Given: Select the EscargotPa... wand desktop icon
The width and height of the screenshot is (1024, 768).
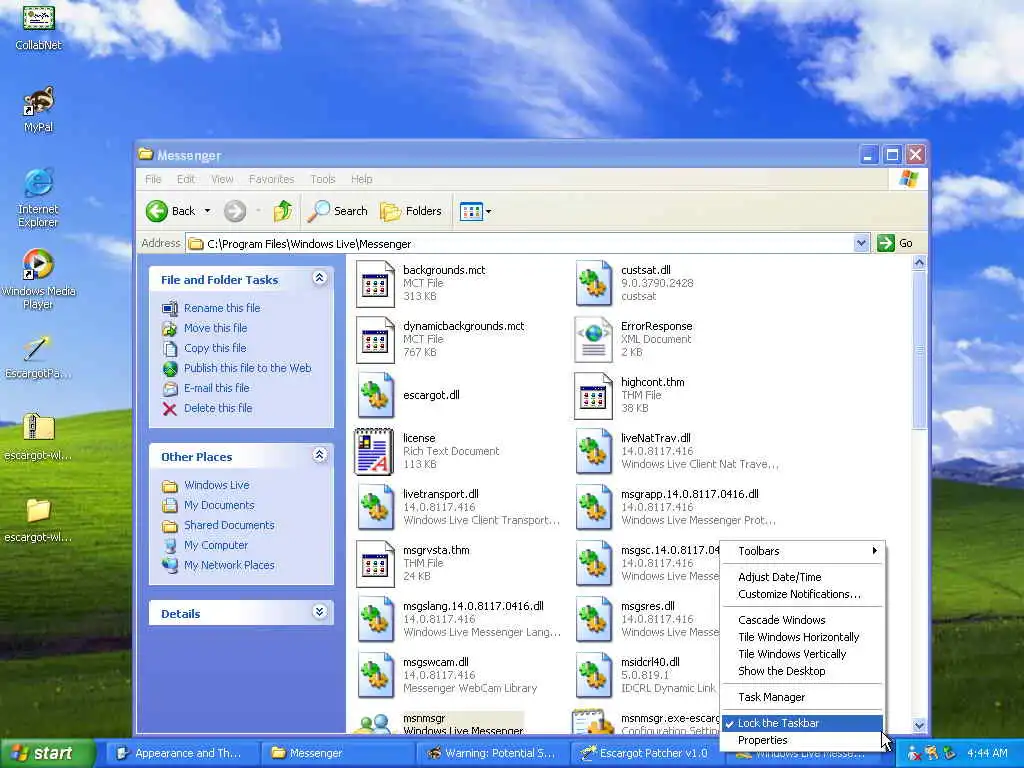Looking at the screenshot, I should coord(38,357).
